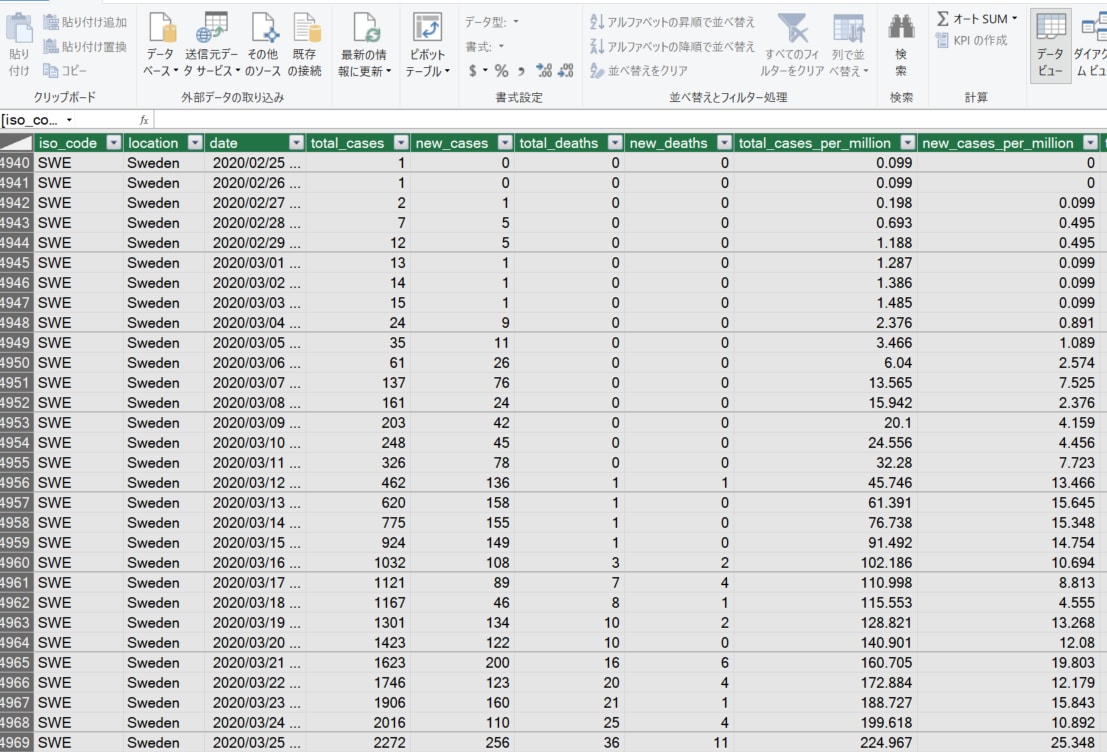This screenshot has width=1107, height=752.
Task: Click the PivotTable (ピボットテーブル) icon
Action: coord(427,28)
